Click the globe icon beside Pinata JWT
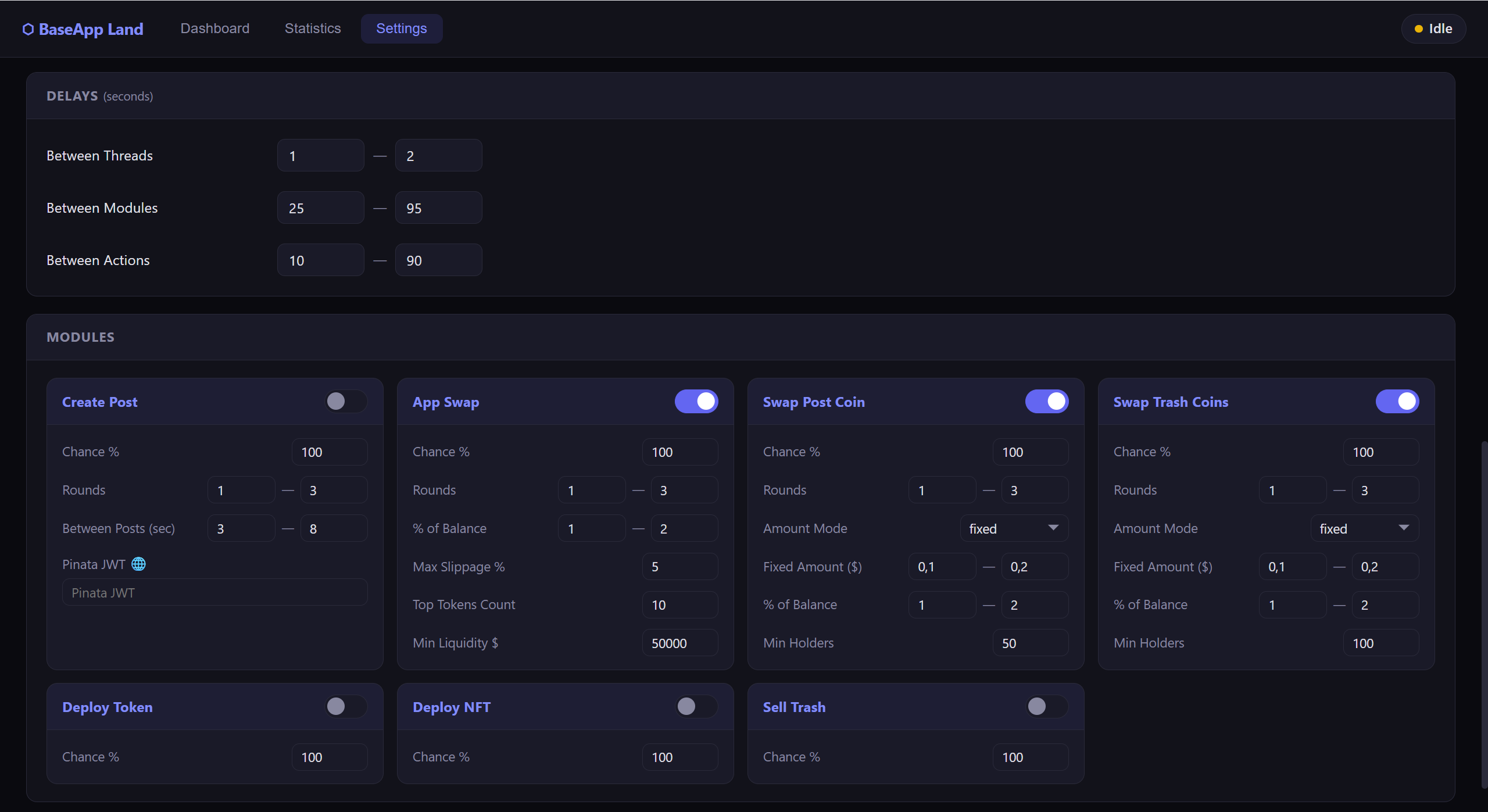 click(x=138, y=564)
